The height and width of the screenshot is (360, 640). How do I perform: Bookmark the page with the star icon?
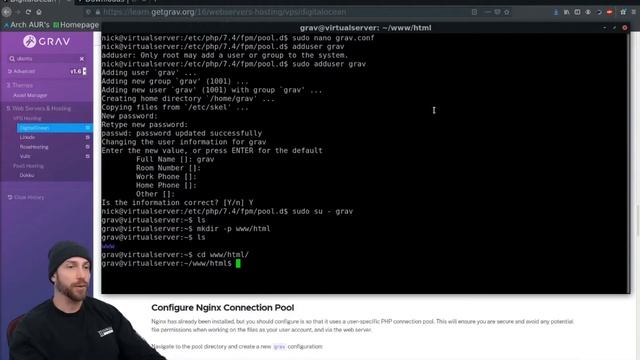point(507,12)
